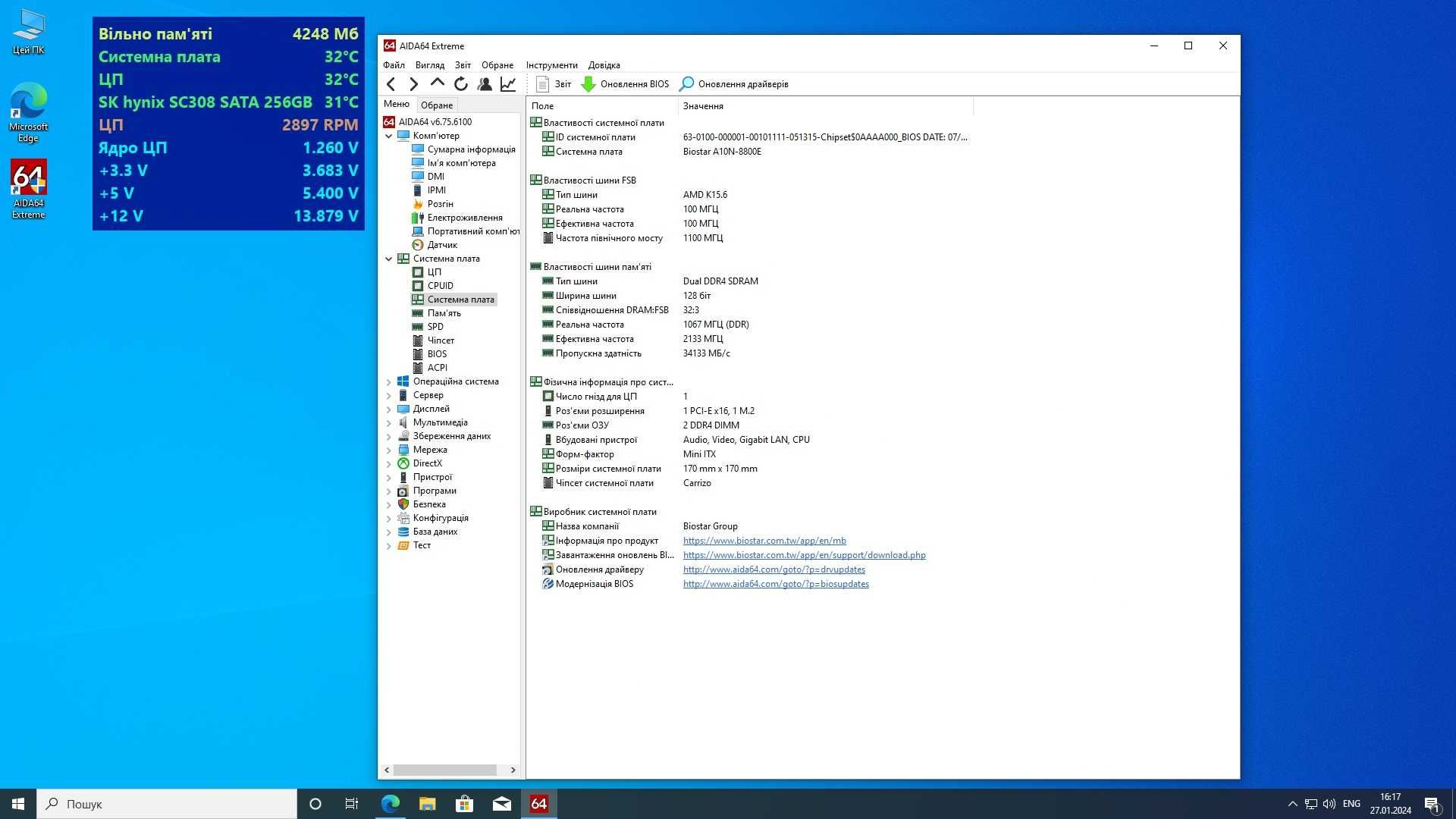1456x819 pixels.
Task: Switch to the Обране tab in sidebar
Action: (x=437, y=105)
